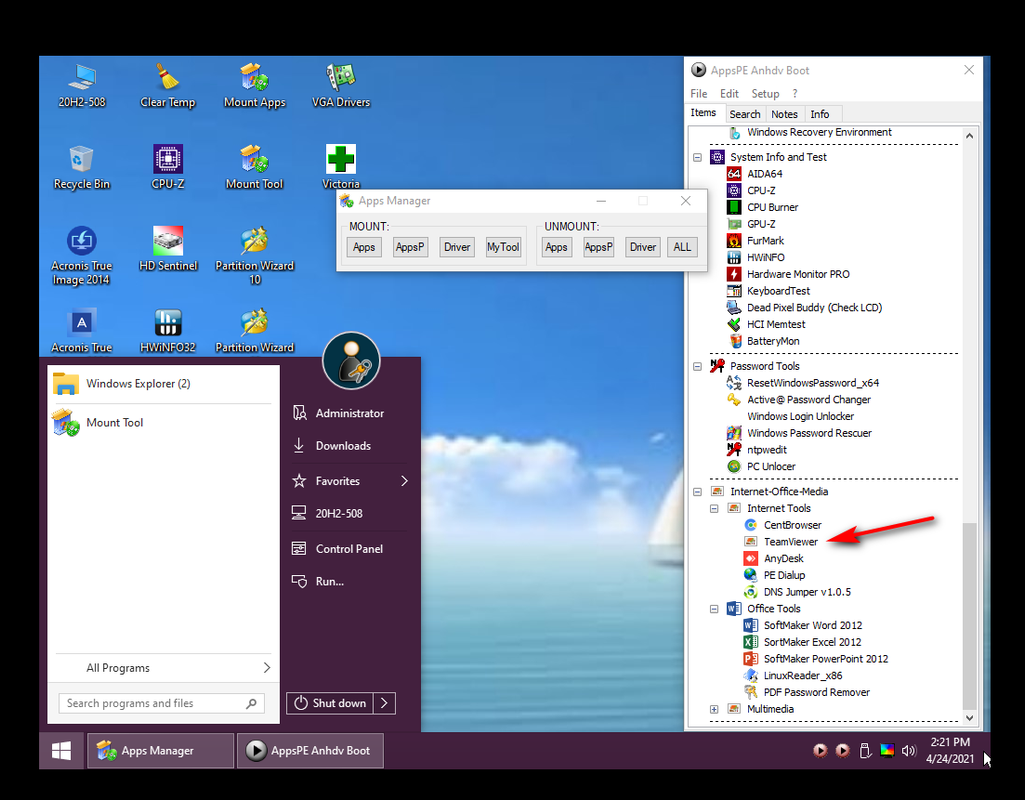Click the AppsPE Anhdv Boot taskbar button
1025x800 pixels.
(310, 750)
